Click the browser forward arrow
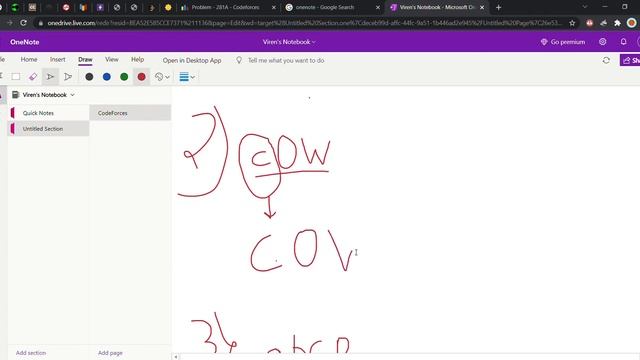Viewport: 640px width, 360px height. click(9, 23)
